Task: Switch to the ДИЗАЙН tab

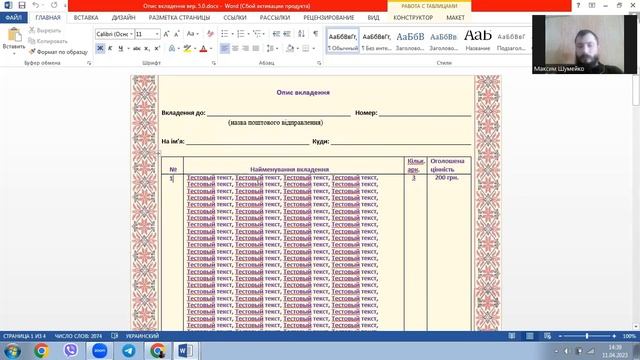Action: click(x=123, y=18)
